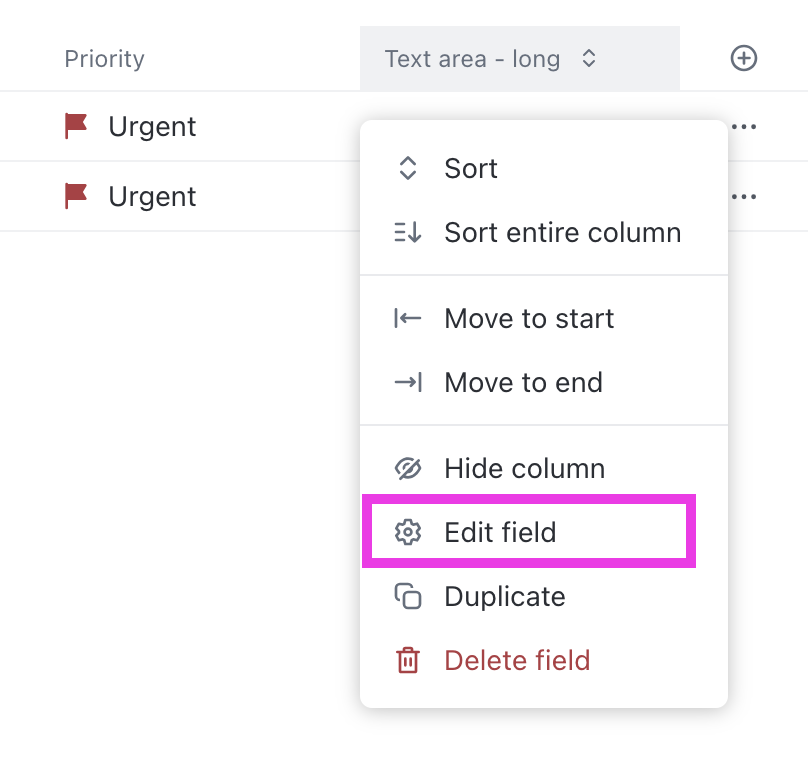
Task: Click the Move to end arrow icon
Action: 408,383
